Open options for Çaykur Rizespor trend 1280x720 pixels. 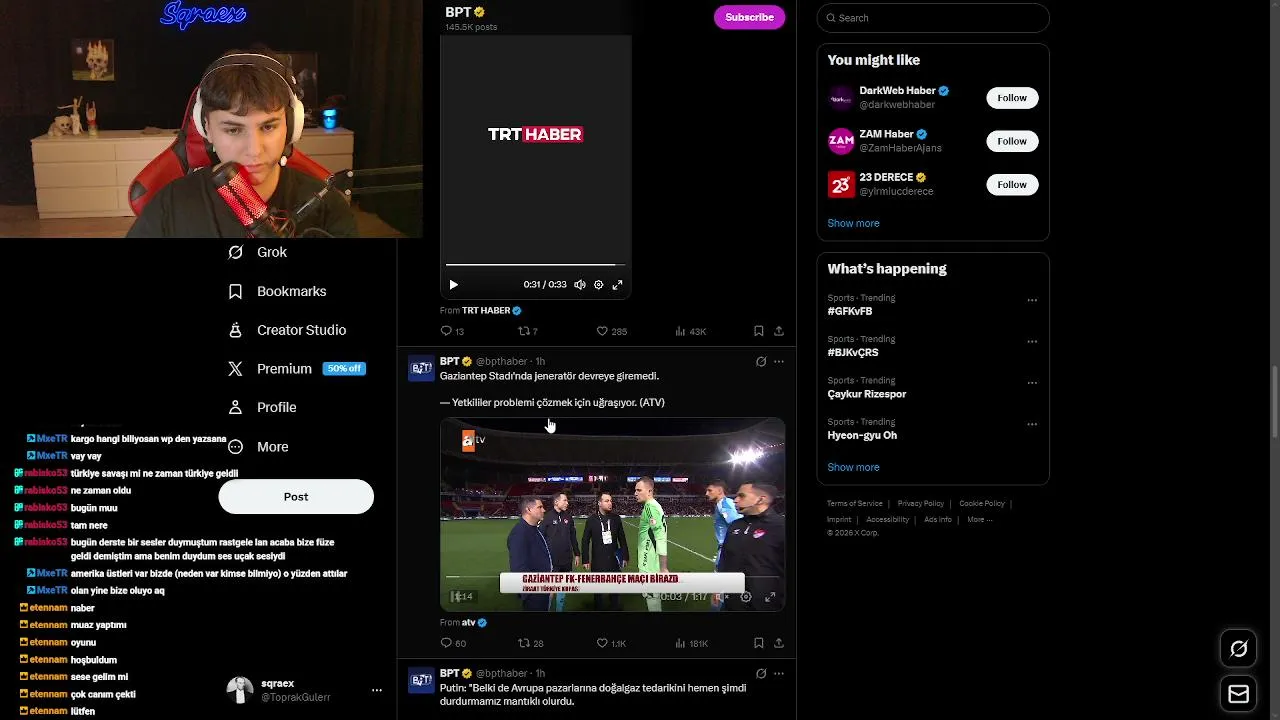tap(1032, 382)
